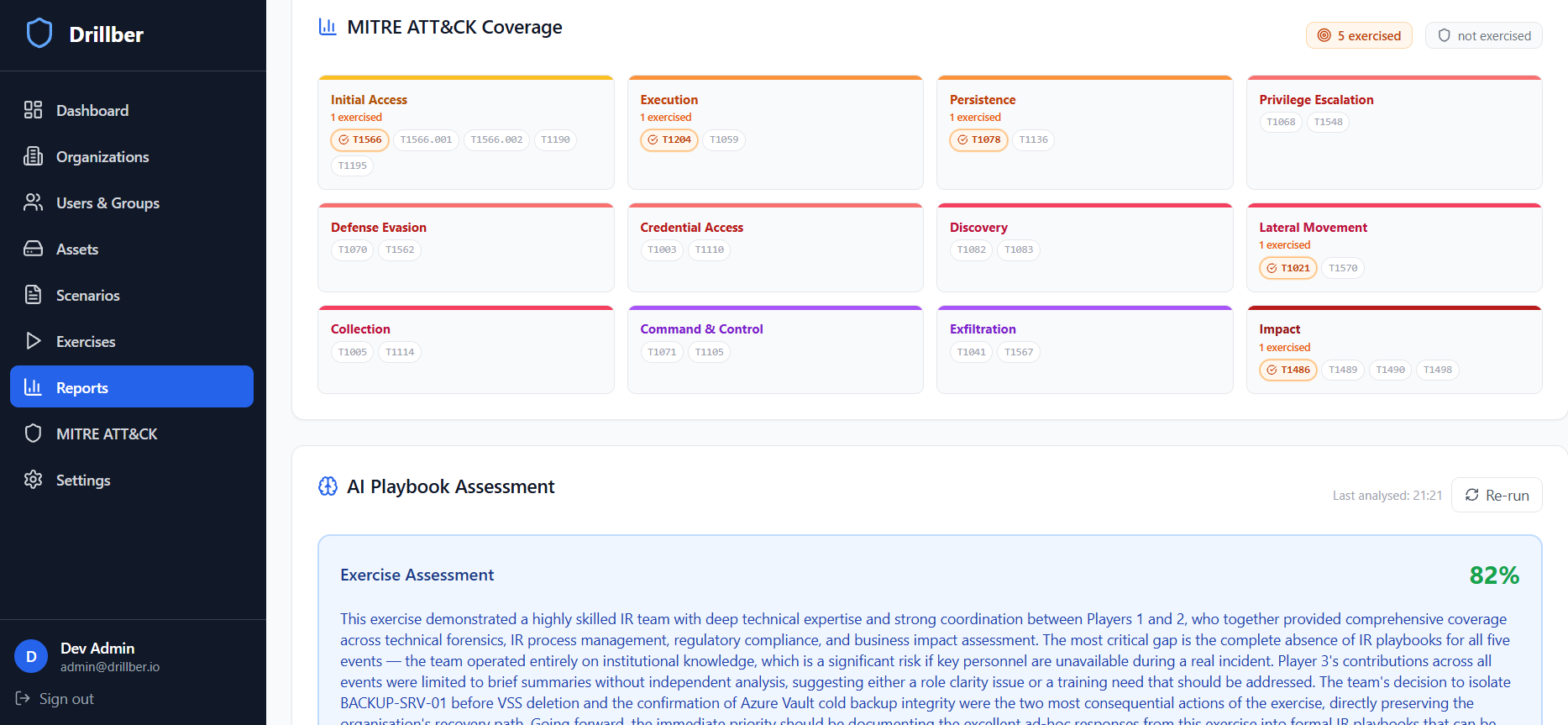1568x725 pixels.
Task: Go to the Organizations page
Action: coord(102,157)
